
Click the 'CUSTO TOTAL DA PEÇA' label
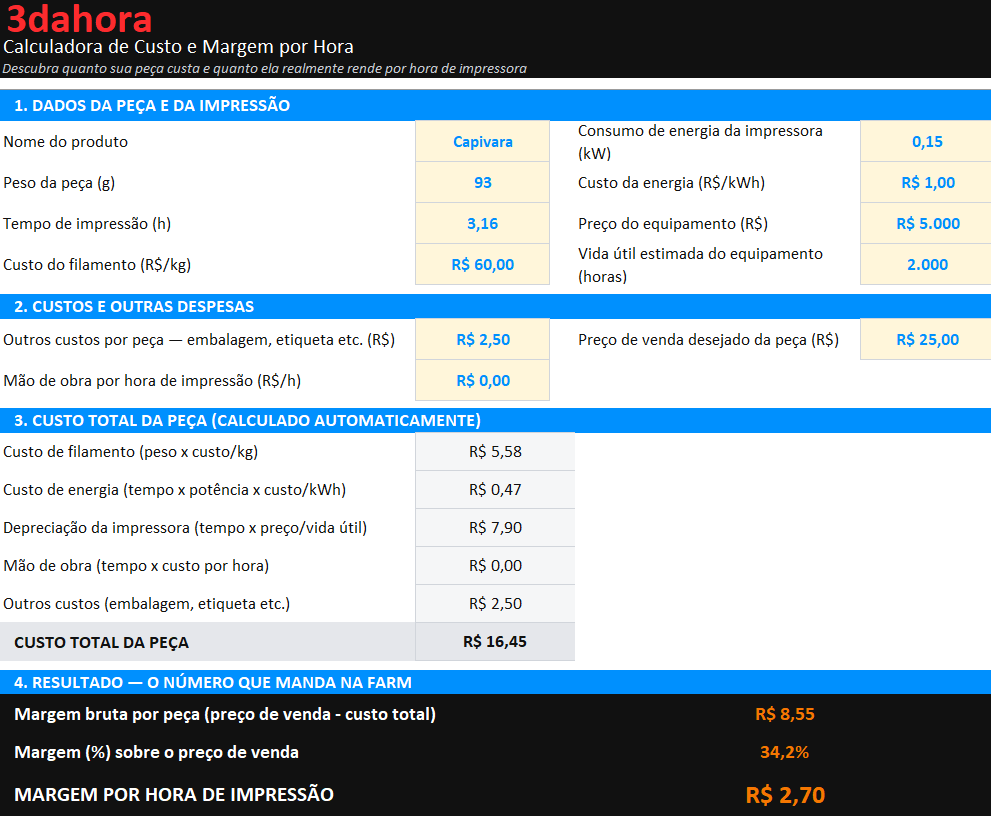click(102, 642)
